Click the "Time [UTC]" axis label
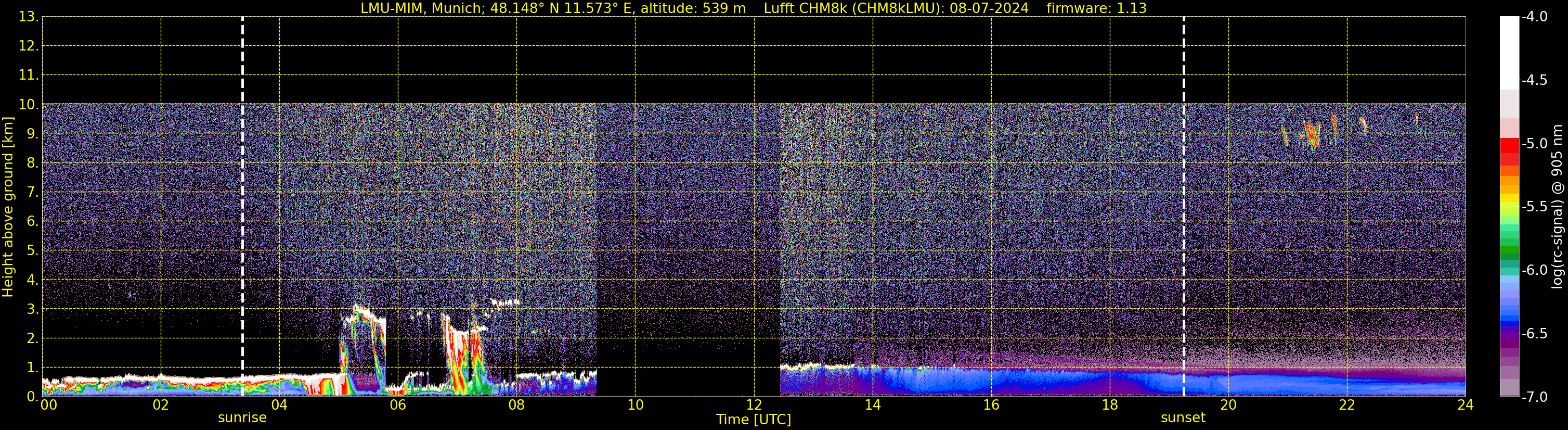 point(754,420)
